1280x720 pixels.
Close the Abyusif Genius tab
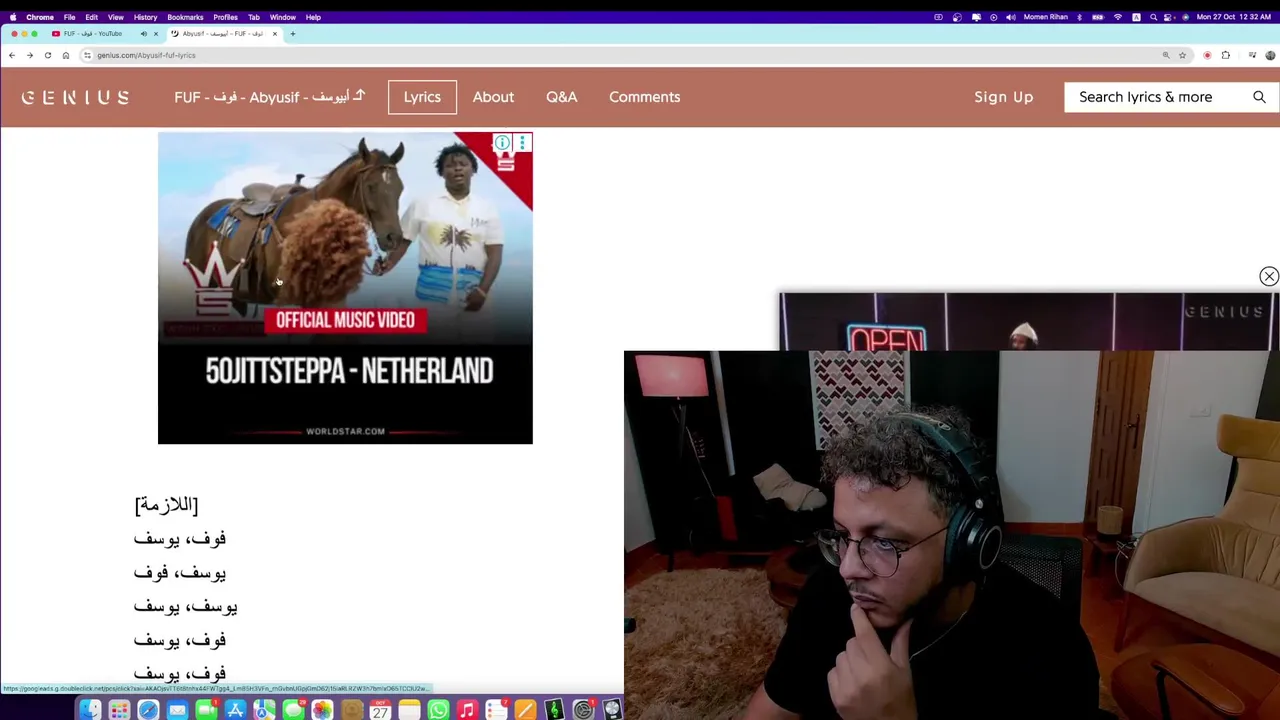(x=274, y=34)
